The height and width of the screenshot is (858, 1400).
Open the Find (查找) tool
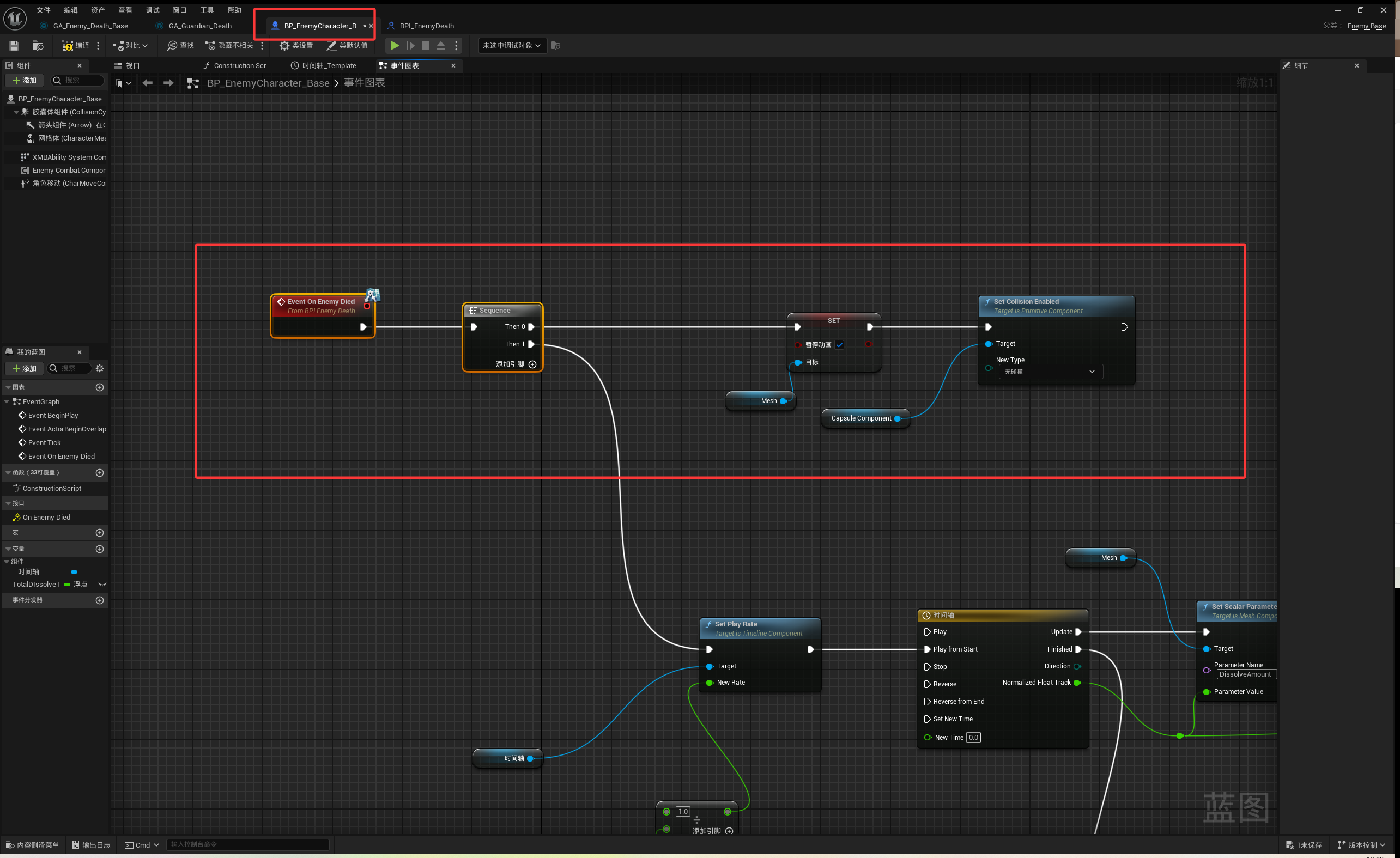(x=180, y=45)
